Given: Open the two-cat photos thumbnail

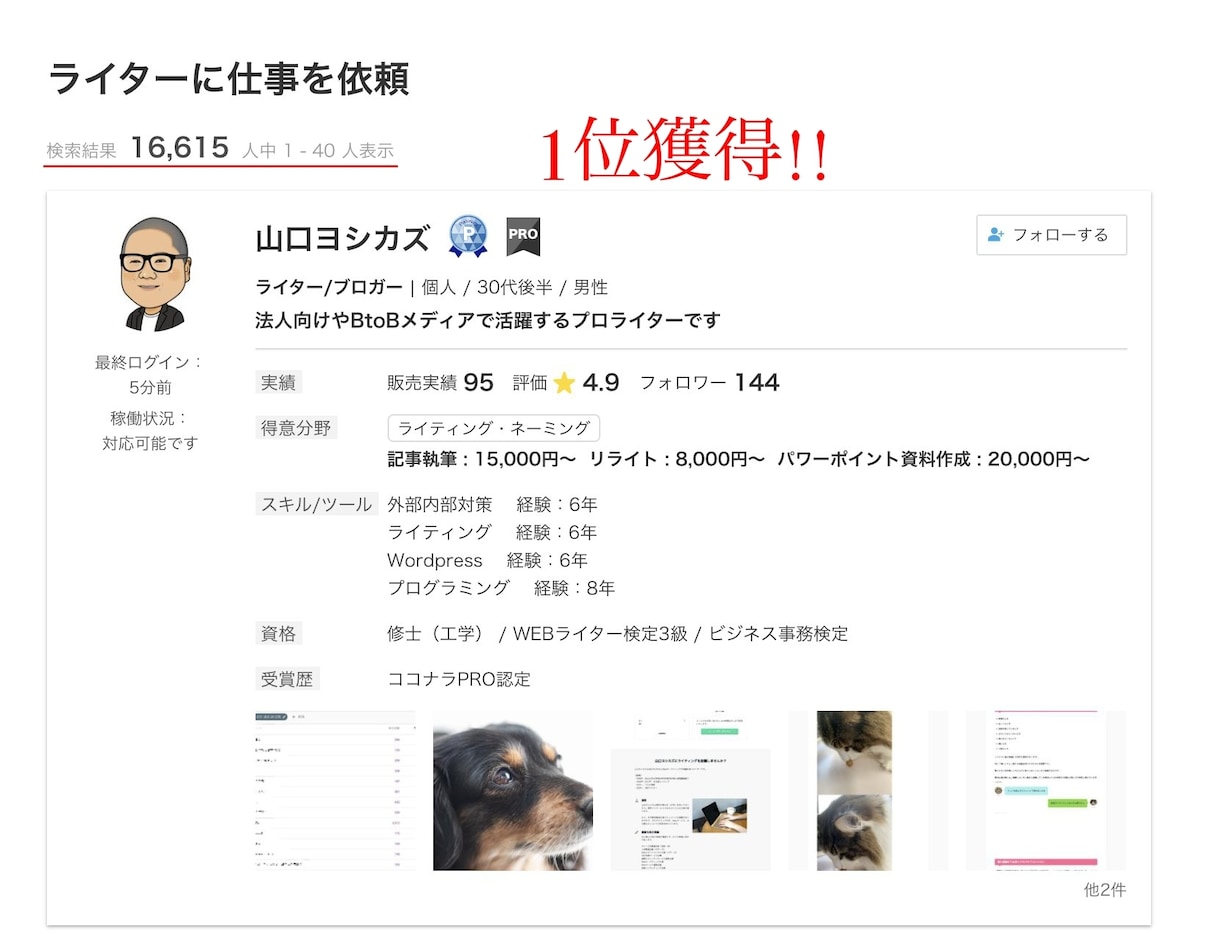Looking at the screenshot, I should pos(868,790).
